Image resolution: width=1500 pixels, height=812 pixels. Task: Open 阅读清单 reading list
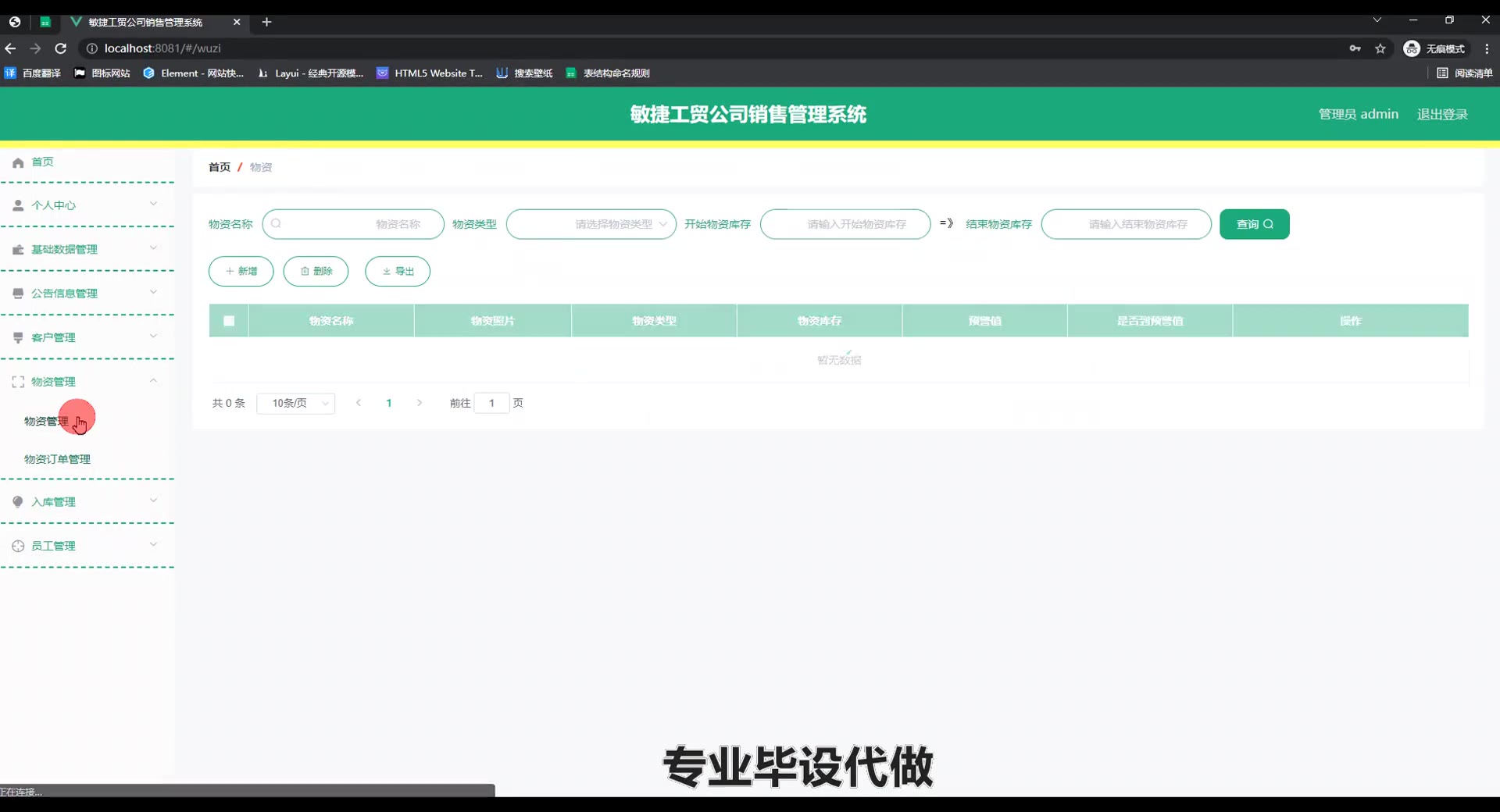[x=1465, y=73]
